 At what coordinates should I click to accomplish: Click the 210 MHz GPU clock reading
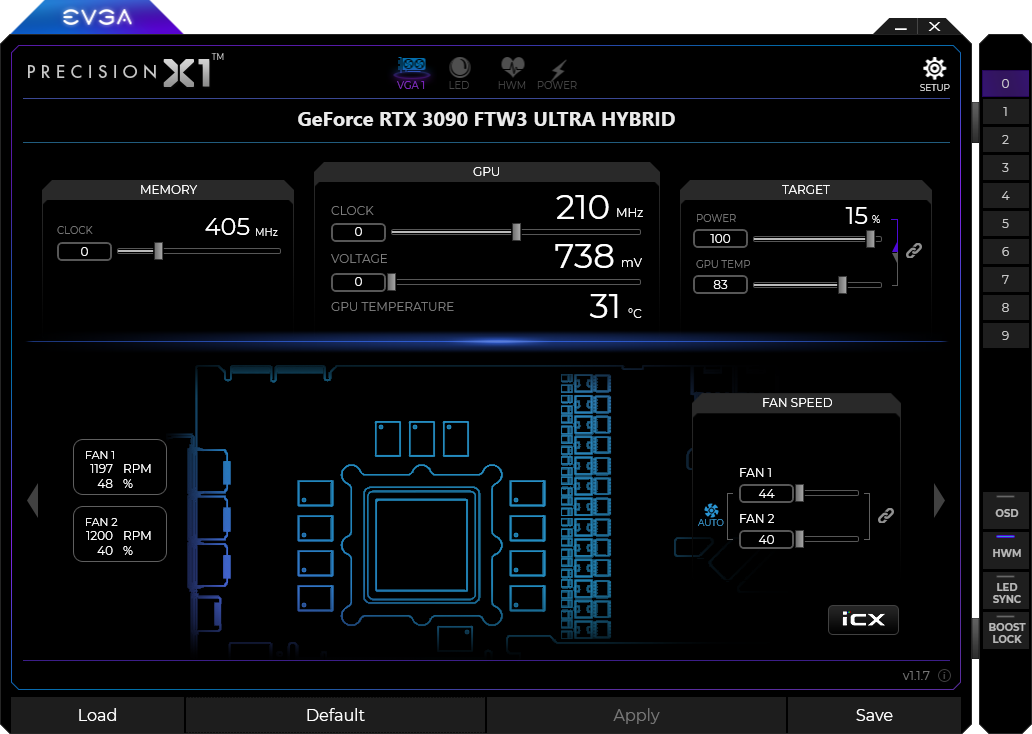pos(599,207)
